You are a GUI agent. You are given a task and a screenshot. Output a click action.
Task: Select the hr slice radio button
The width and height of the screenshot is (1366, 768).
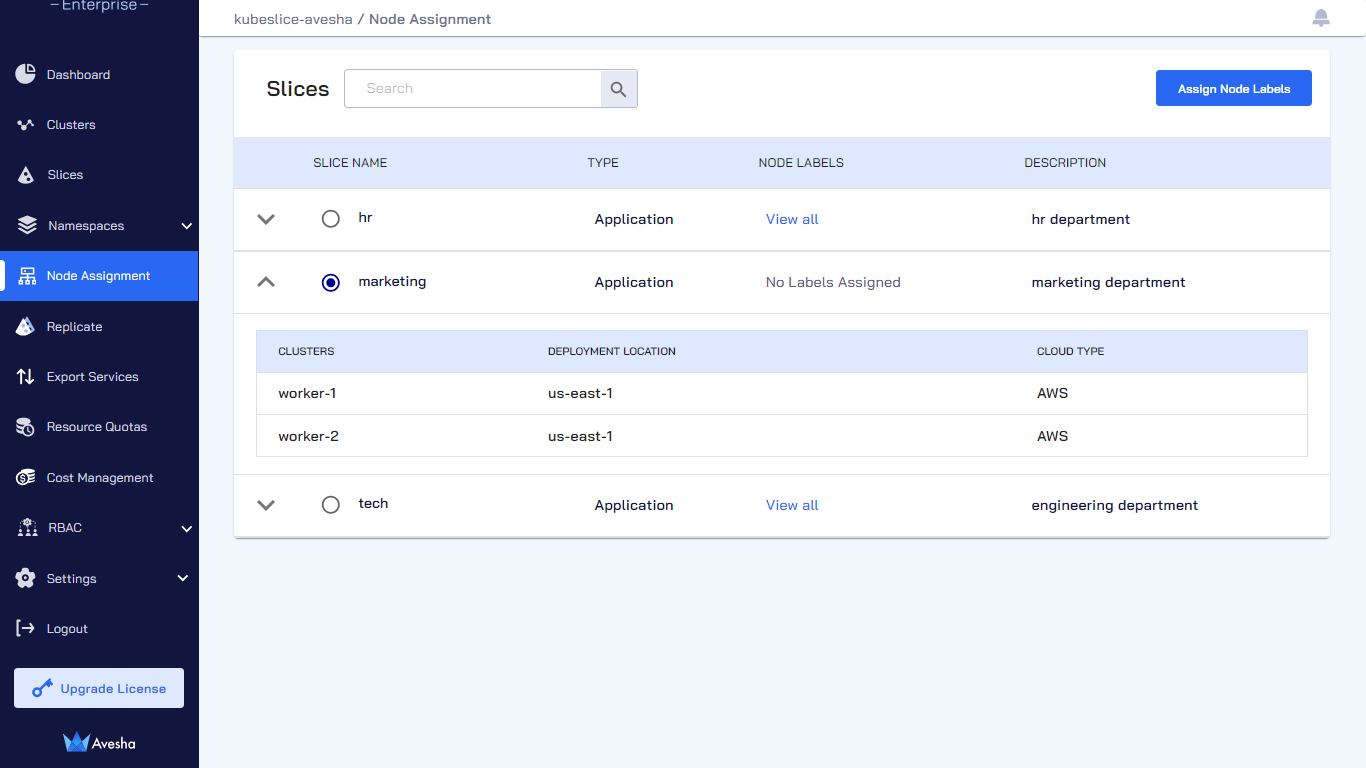point(331,219)
